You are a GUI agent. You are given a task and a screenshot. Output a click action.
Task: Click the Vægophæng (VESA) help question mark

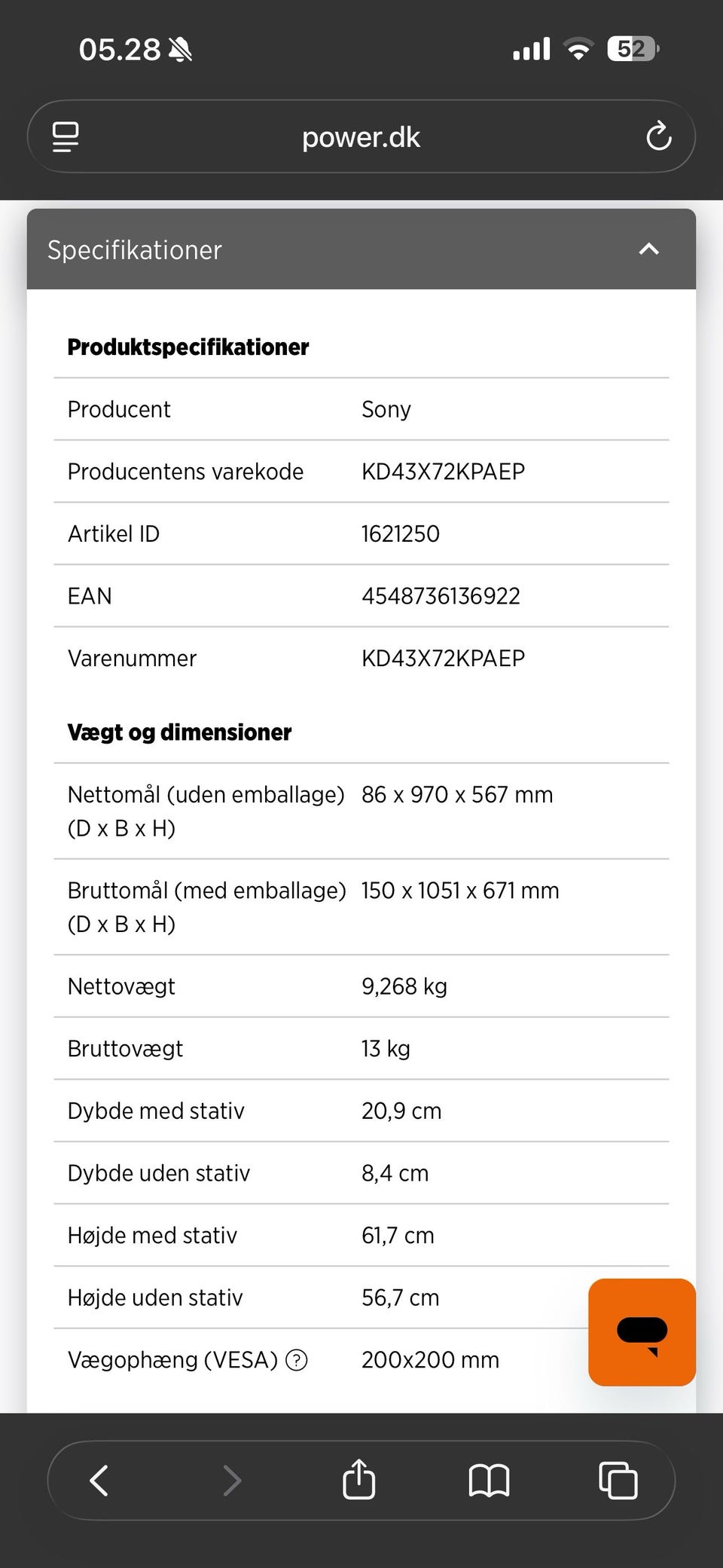297,1360
